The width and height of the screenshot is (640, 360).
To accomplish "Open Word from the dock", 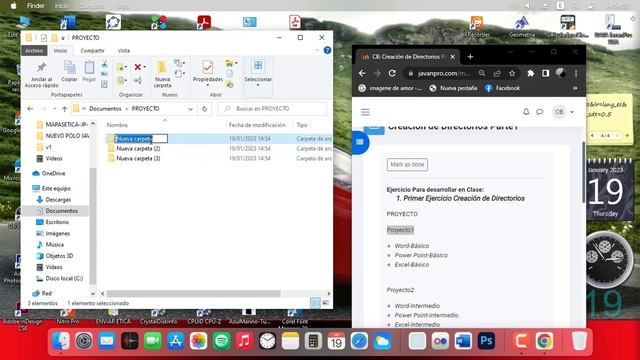I will coord(463,341).
